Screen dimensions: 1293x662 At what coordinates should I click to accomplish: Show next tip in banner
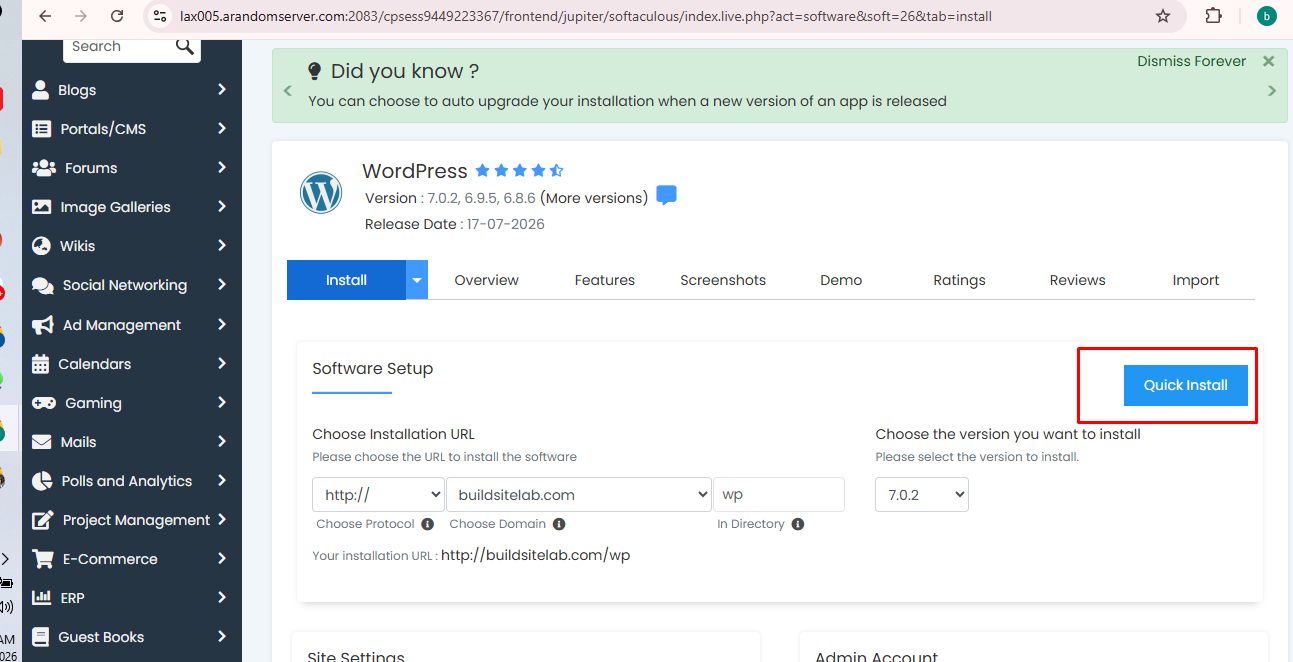(x=1272, y=91)
